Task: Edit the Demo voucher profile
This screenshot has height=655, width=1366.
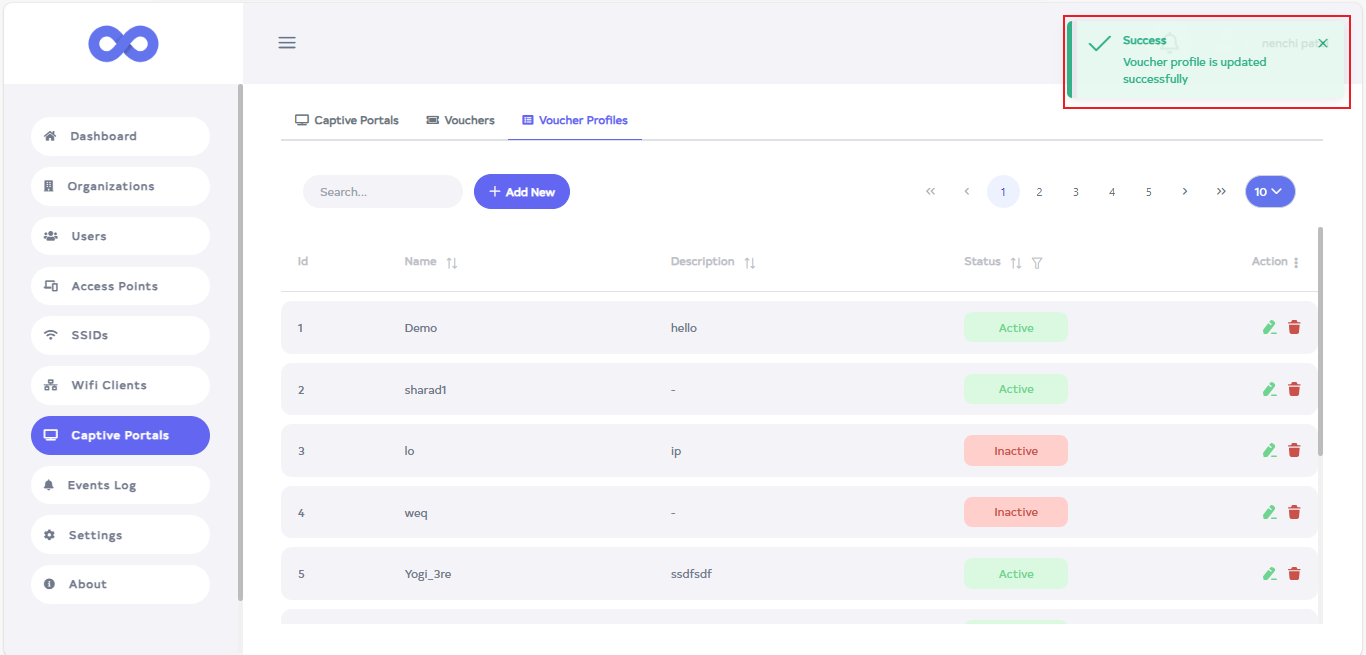Action: [1269, 327]
